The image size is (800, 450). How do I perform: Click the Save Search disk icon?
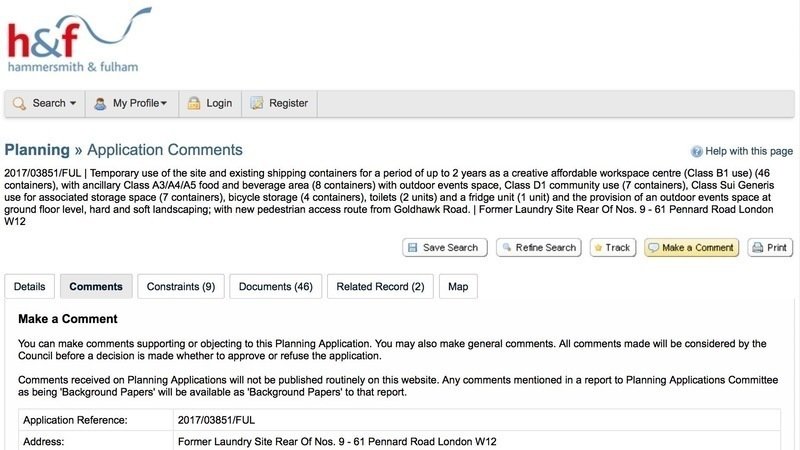[412, 247]
